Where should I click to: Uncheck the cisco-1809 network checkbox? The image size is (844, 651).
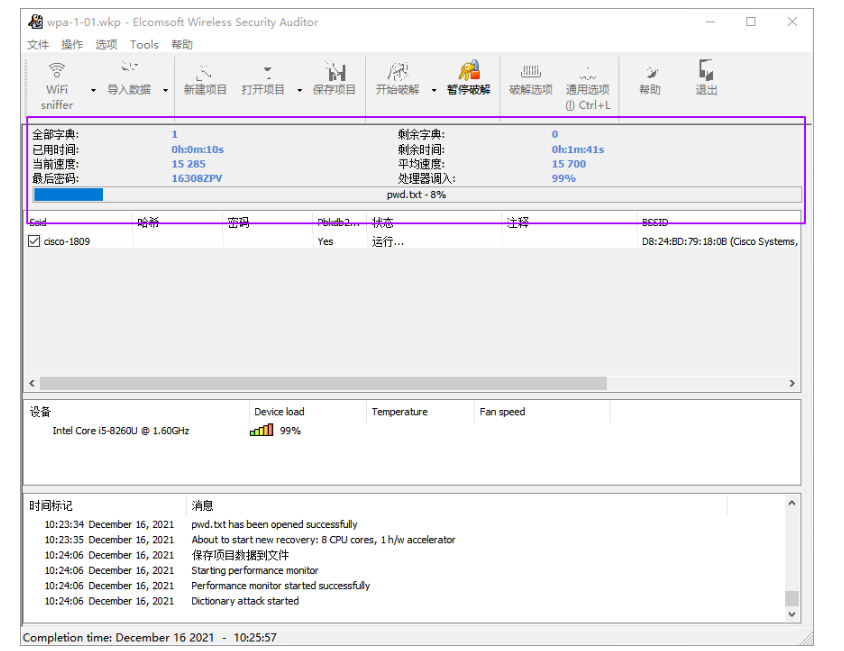(34, 241)
